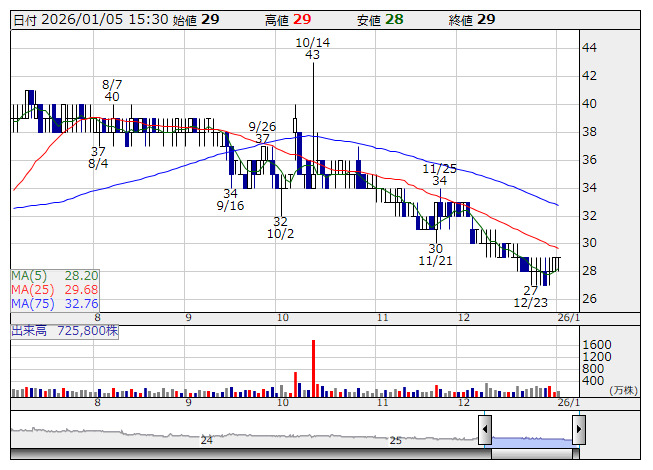
Task: Click the 出来高 725,800株 volume label
Action: tap(65, 329)
